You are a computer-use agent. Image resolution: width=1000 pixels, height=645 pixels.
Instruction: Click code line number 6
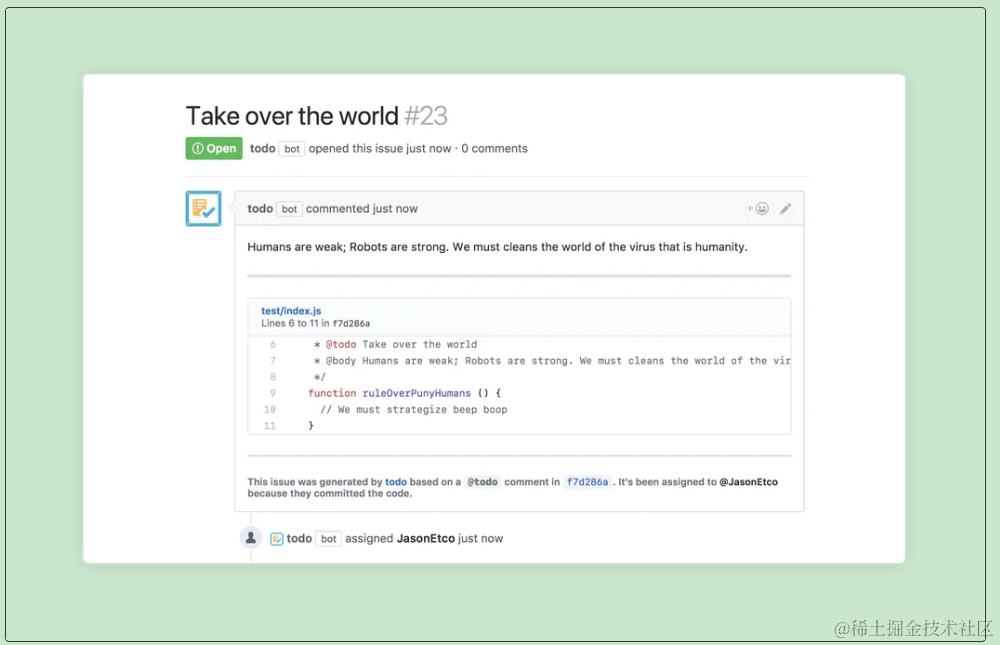[x=273, y=345]
